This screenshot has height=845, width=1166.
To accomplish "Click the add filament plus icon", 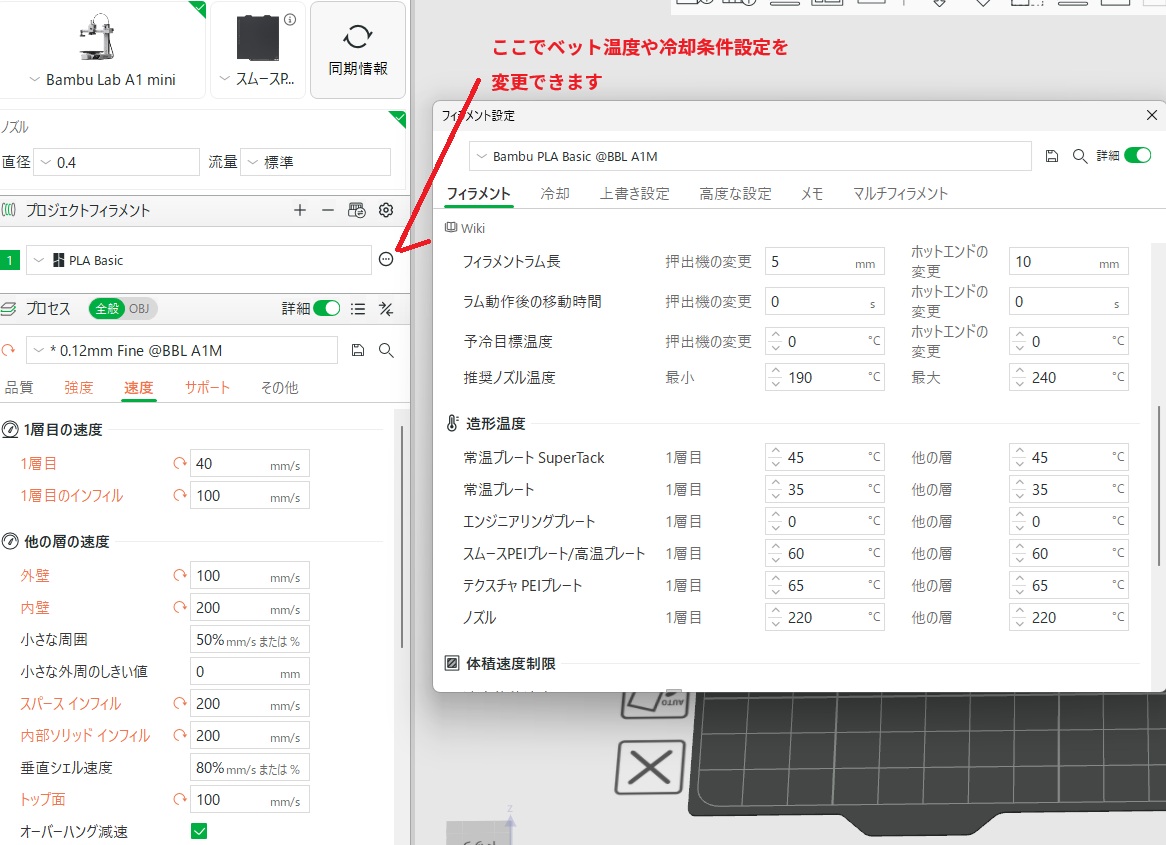I will pos(300,210).
